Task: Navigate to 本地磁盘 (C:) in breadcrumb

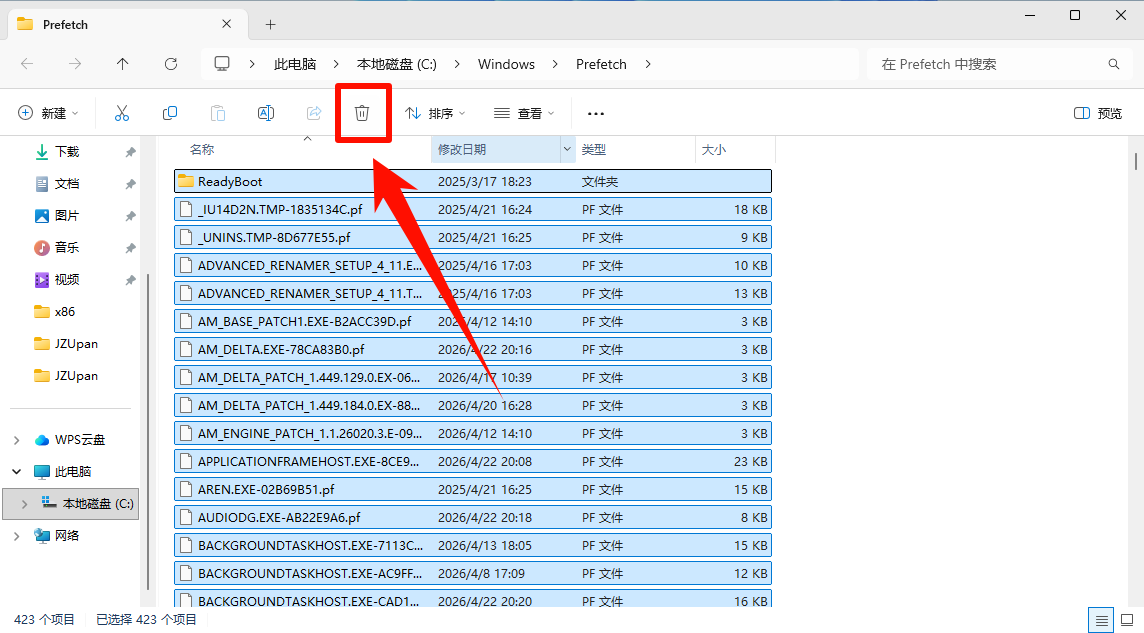Action: 397,64
